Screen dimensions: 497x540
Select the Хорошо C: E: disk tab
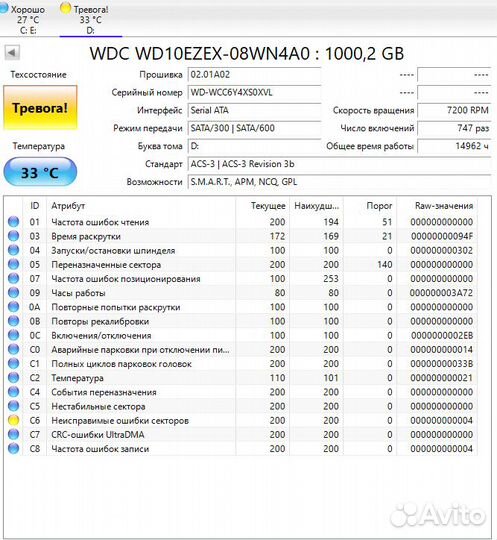(24, 19)
